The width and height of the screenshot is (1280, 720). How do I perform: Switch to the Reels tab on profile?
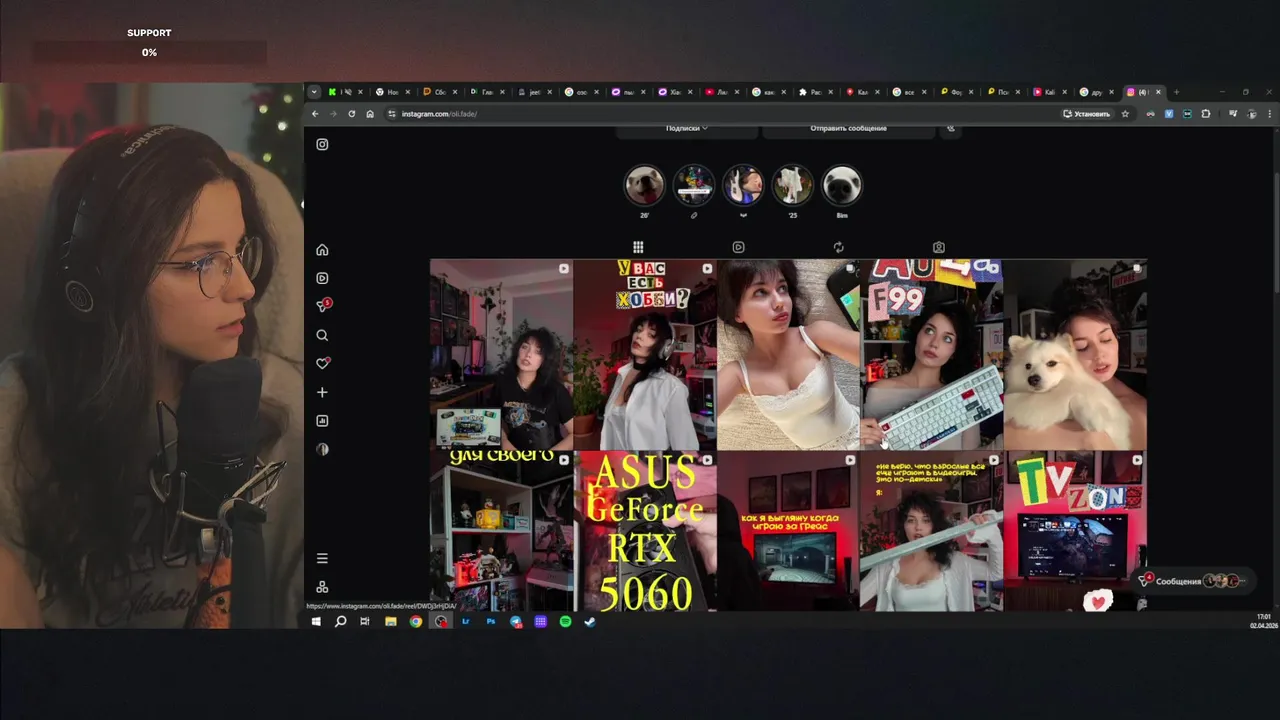[x=738, y=247]
